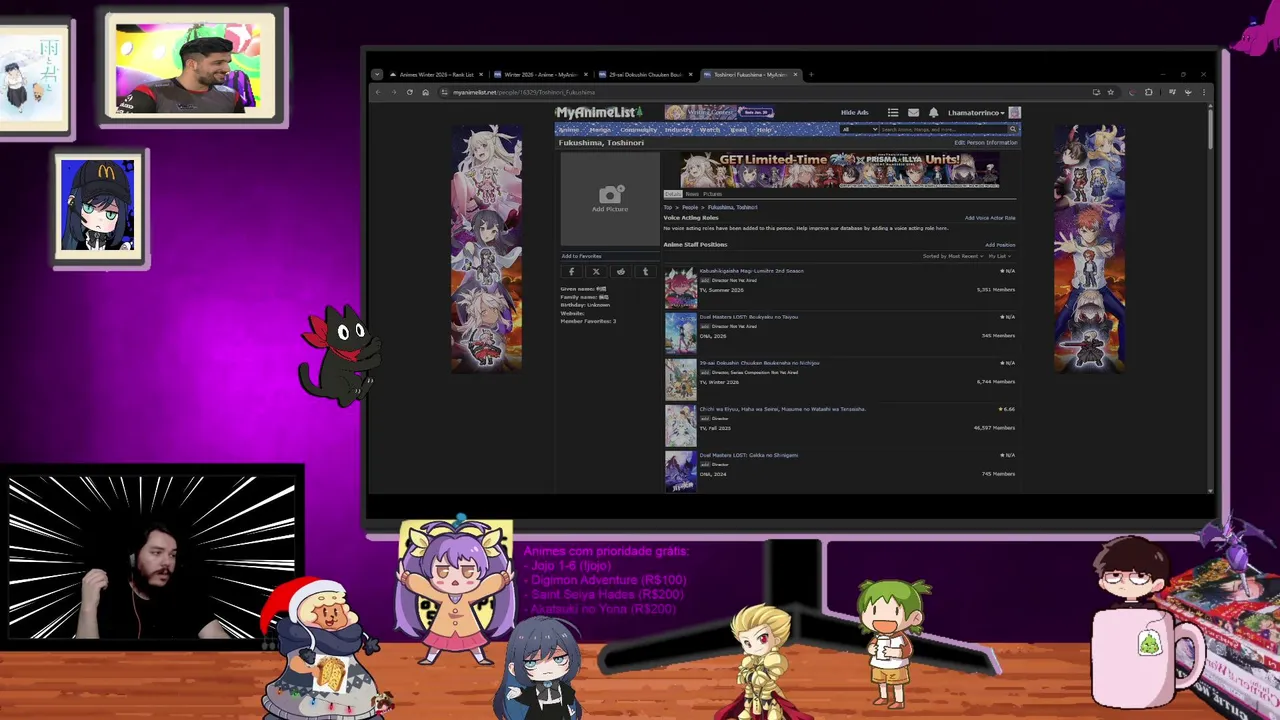Click the Add Picture camera placeholder

(609, 198)
